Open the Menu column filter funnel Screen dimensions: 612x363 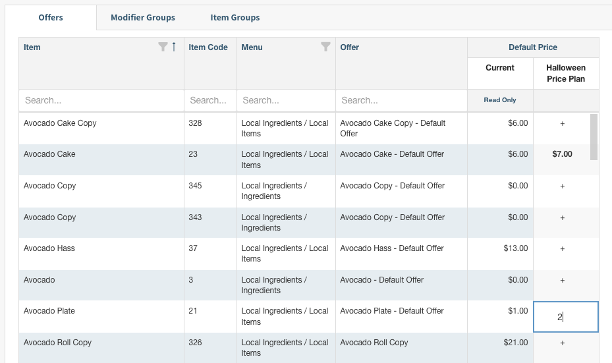point(326,47)
